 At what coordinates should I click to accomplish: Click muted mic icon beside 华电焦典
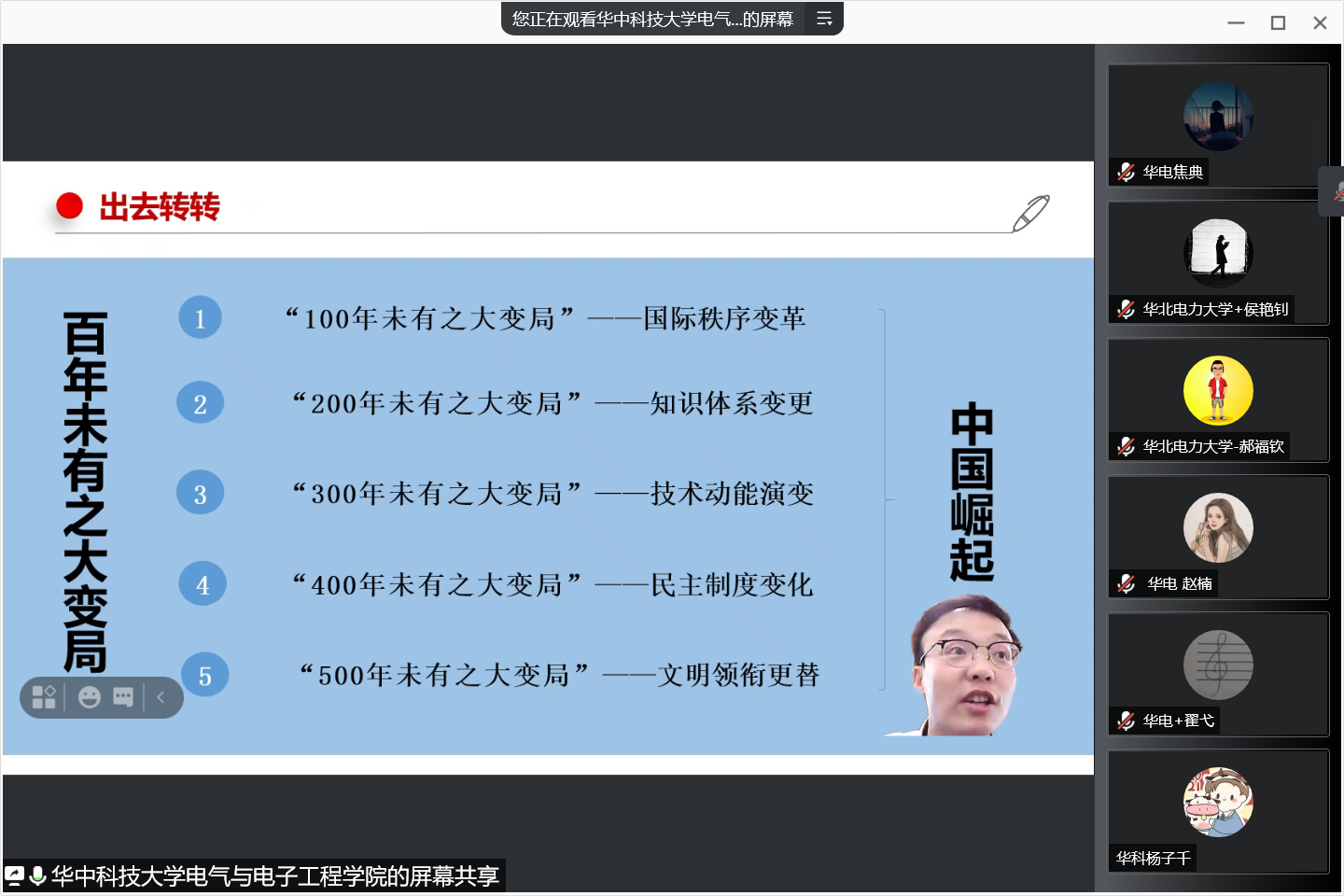1127,172
